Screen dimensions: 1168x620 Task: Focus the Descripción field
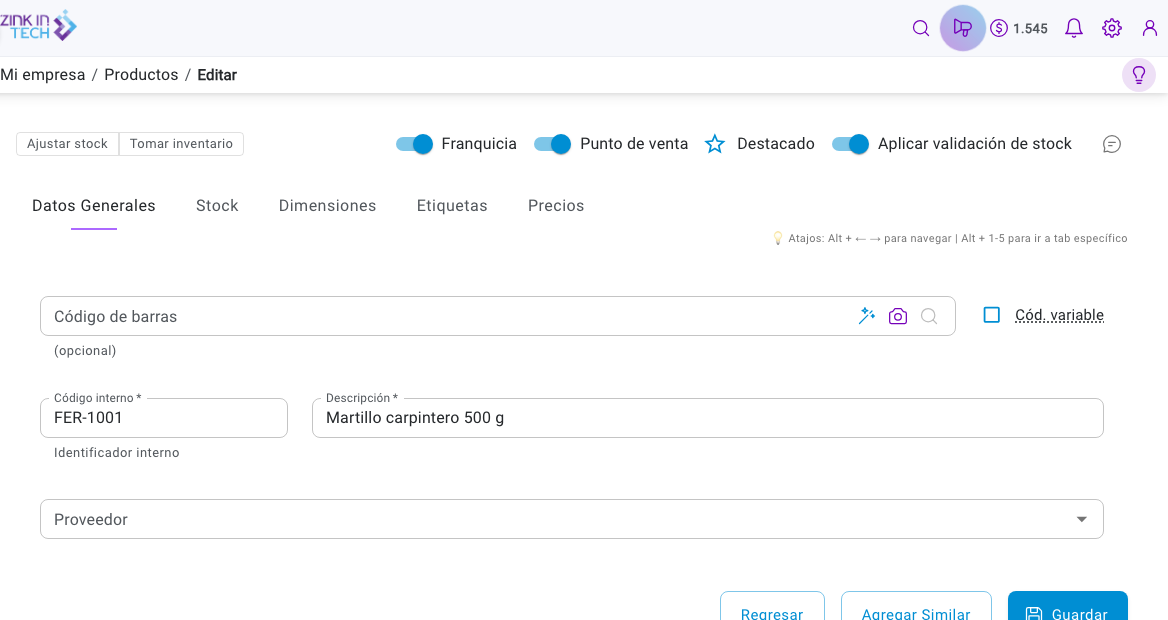(x=708, y=418)
